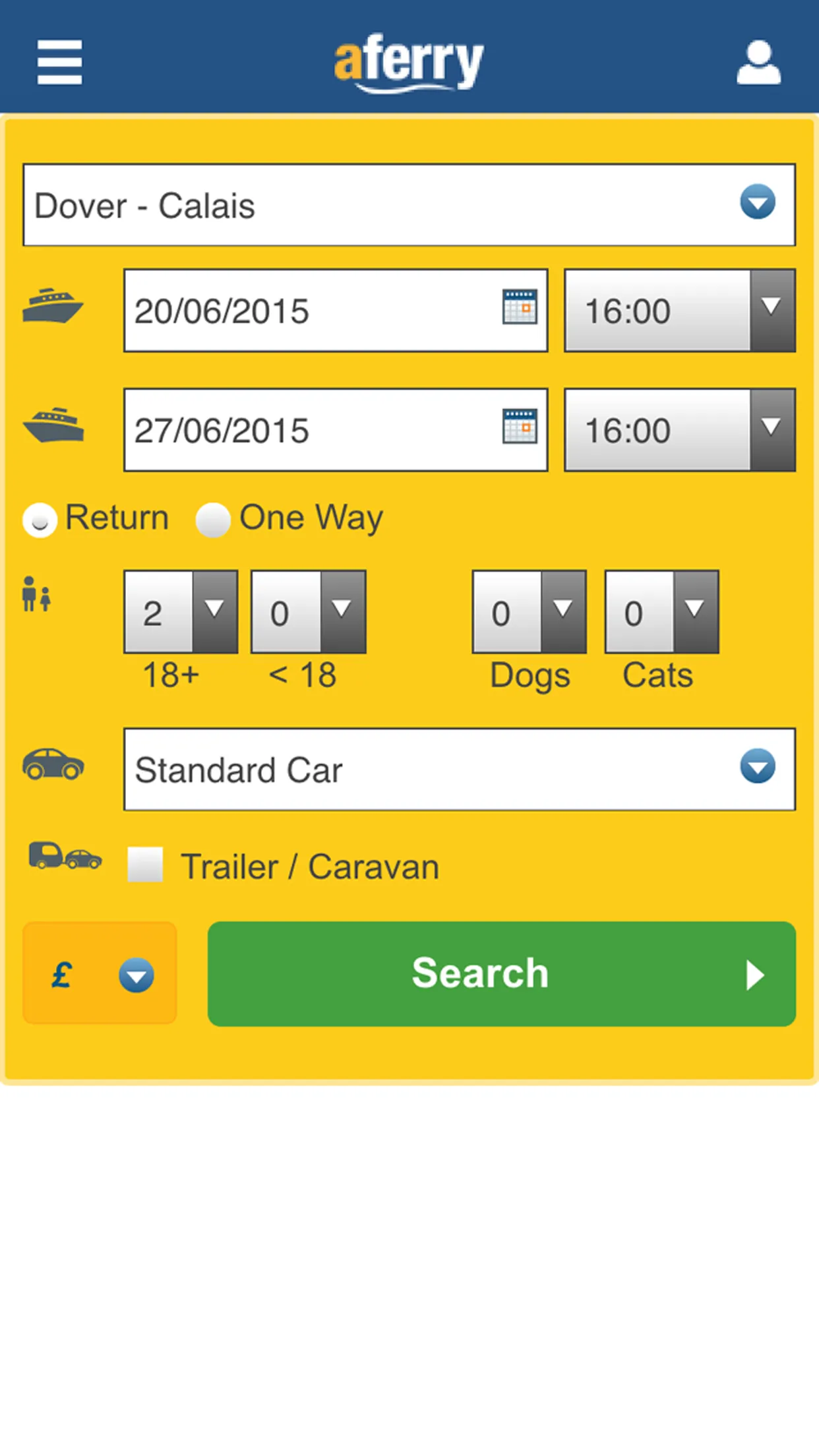Select the Return radio button
819x1456 pixels.
(40, 520)
